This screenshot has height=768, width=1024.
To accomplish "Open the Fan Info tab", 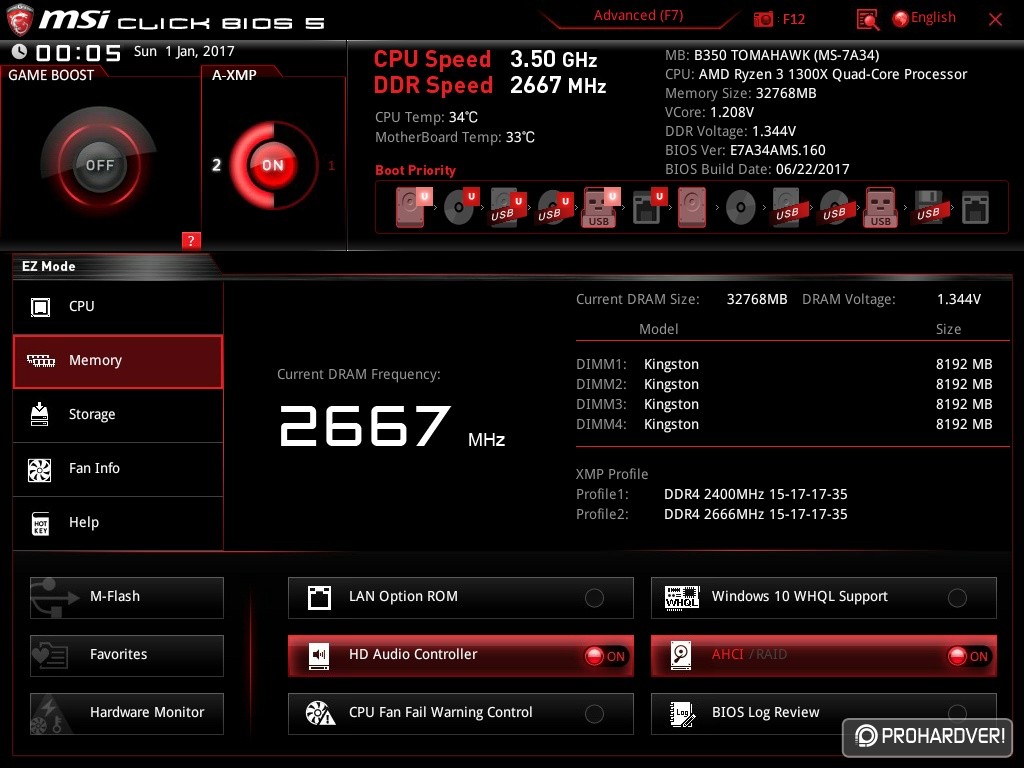I will (x=118, y=469).
